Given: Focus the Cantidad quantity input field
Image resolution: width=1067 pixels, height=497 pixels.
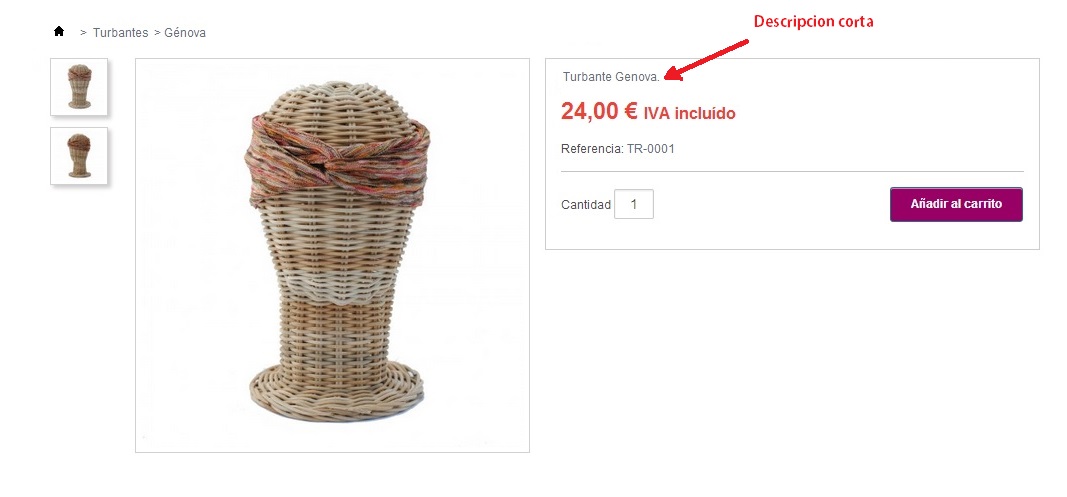Looking at the screenshot, I should (634, 204).
